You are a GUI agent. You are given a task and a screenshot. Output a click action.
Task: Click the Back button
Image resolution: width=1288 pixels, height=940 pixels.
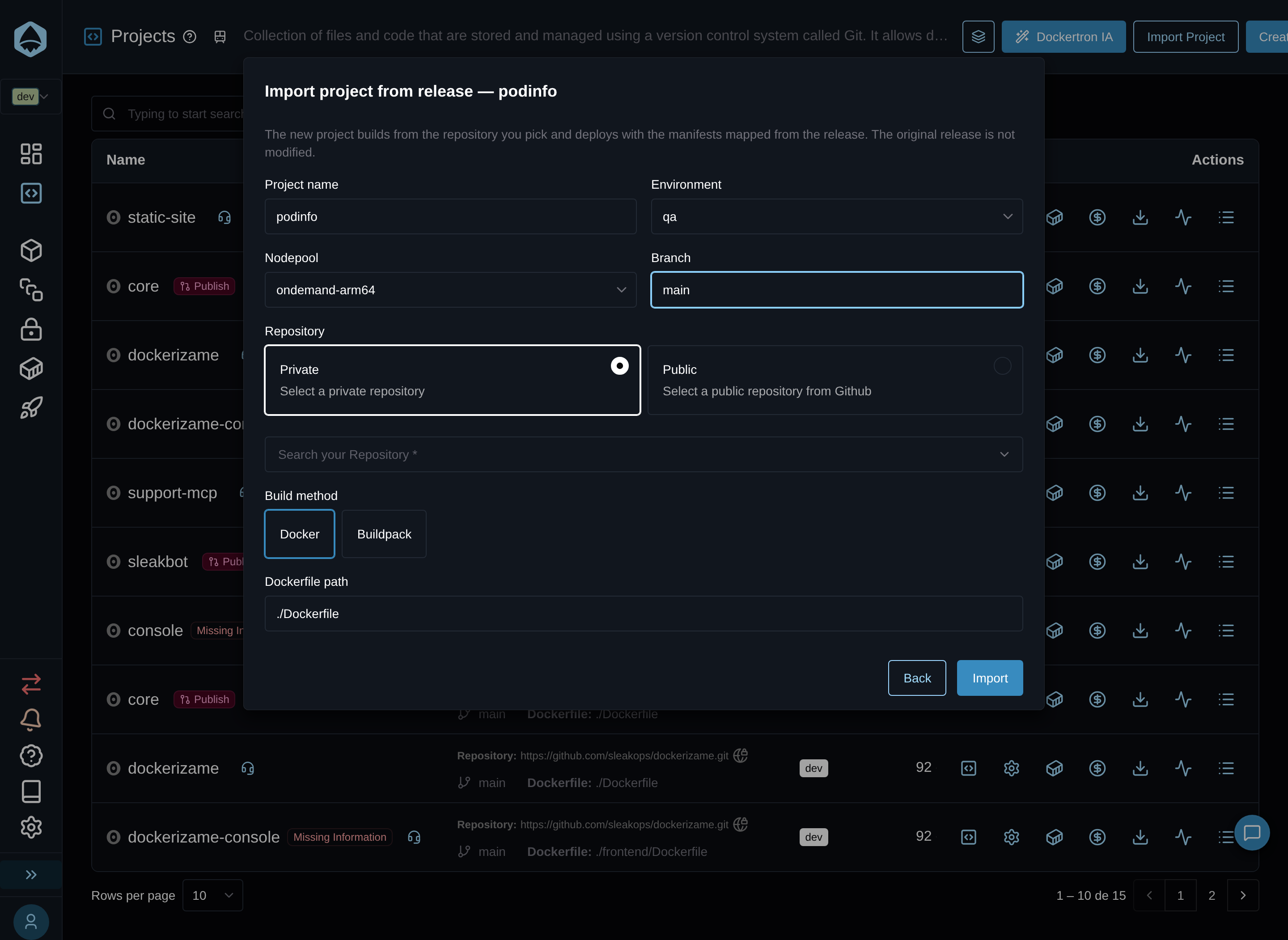click(x=916, y=677)
